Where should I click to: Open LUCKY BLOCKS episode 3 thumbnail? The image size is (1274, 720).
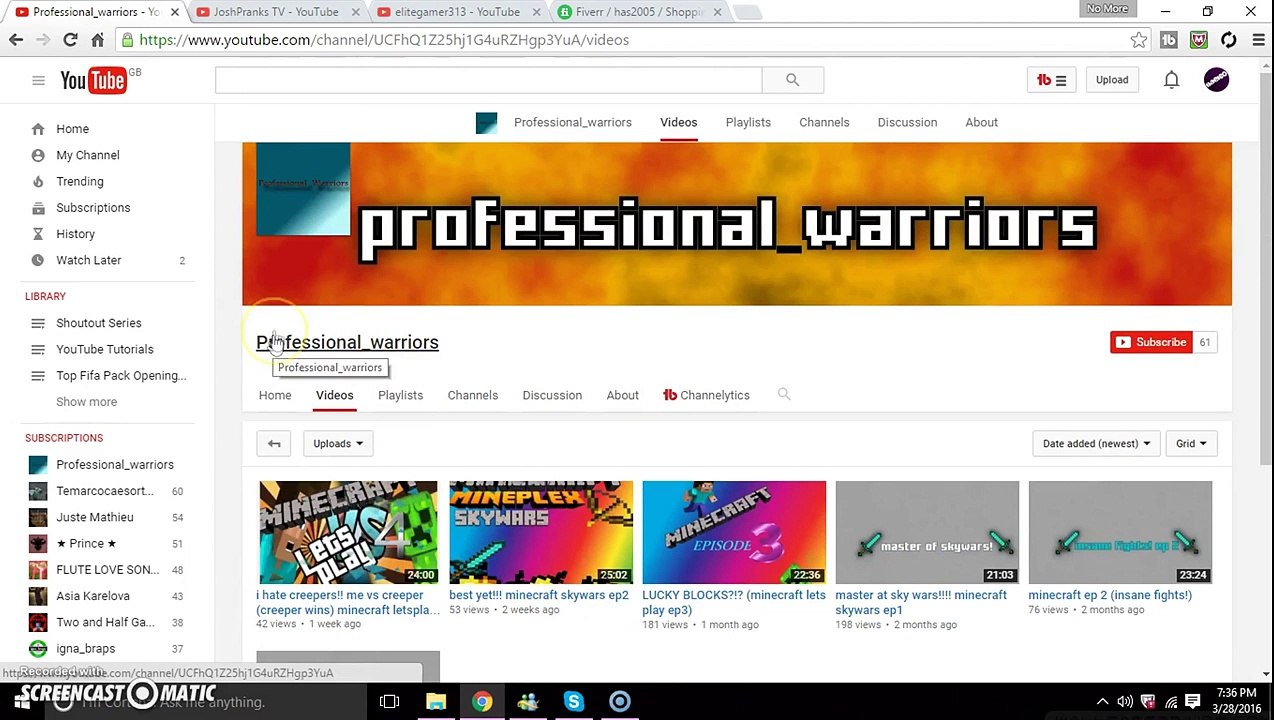(734, 532)
